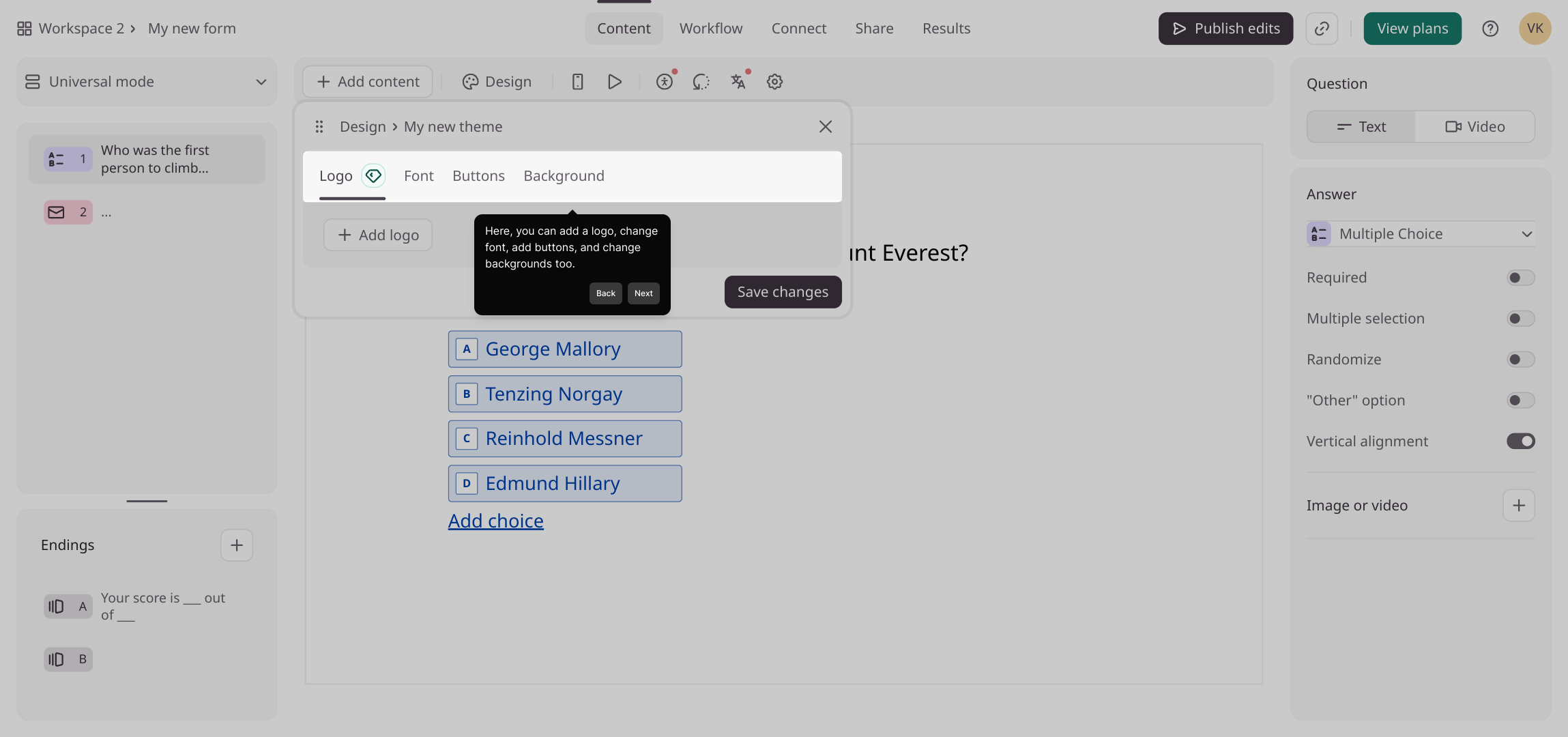Viewport: 1568px width, 737px height.
Task: Click the panel resize handle above Endings
Action: pyautogui.click(x=147, y=502)
